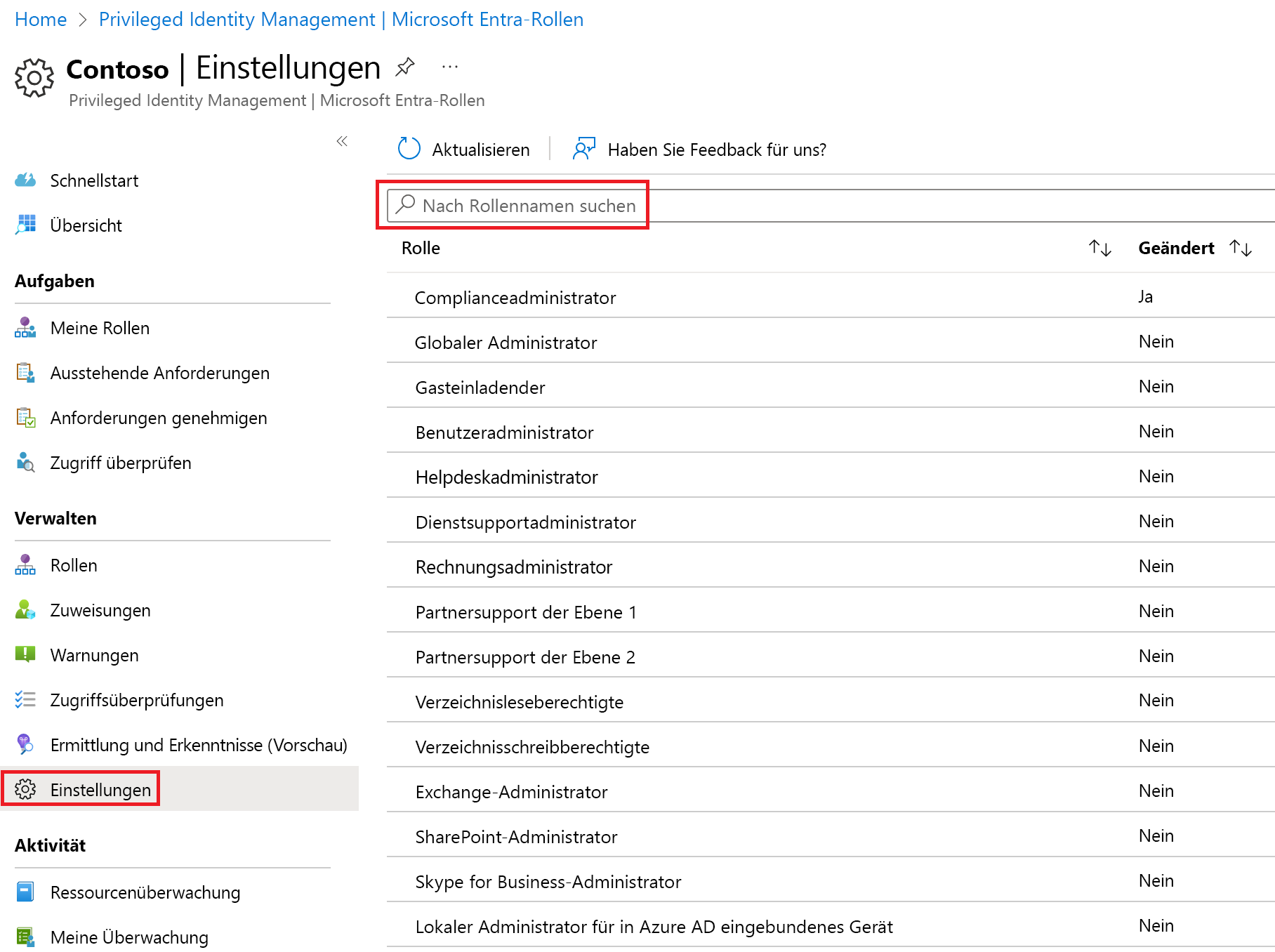Click the large gear icon beside Contoso
1275x952 pixels.
pos(34,78)
